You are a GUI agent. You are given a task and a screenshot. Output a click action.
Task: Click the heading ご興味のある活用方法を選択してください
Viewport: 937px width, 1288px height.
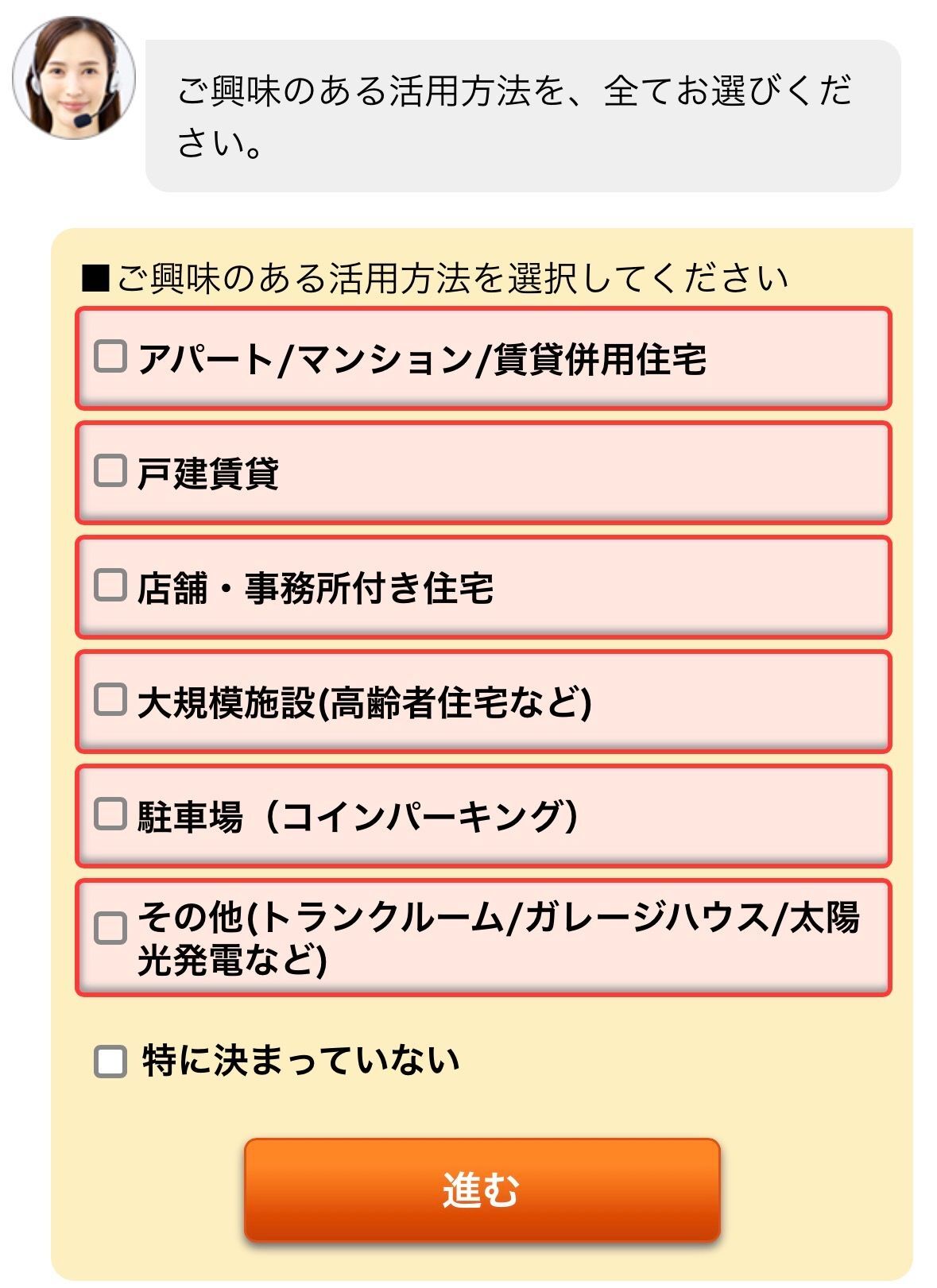pyautogui.click(x=451, y=278)
